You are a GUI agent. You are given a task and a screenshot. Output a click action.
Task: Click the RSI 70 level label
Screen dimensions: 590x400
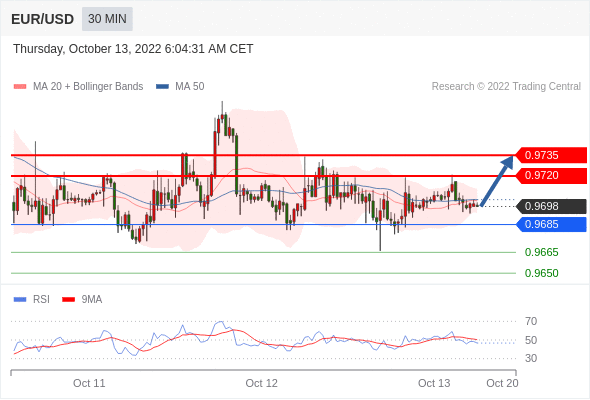(531, 321)
